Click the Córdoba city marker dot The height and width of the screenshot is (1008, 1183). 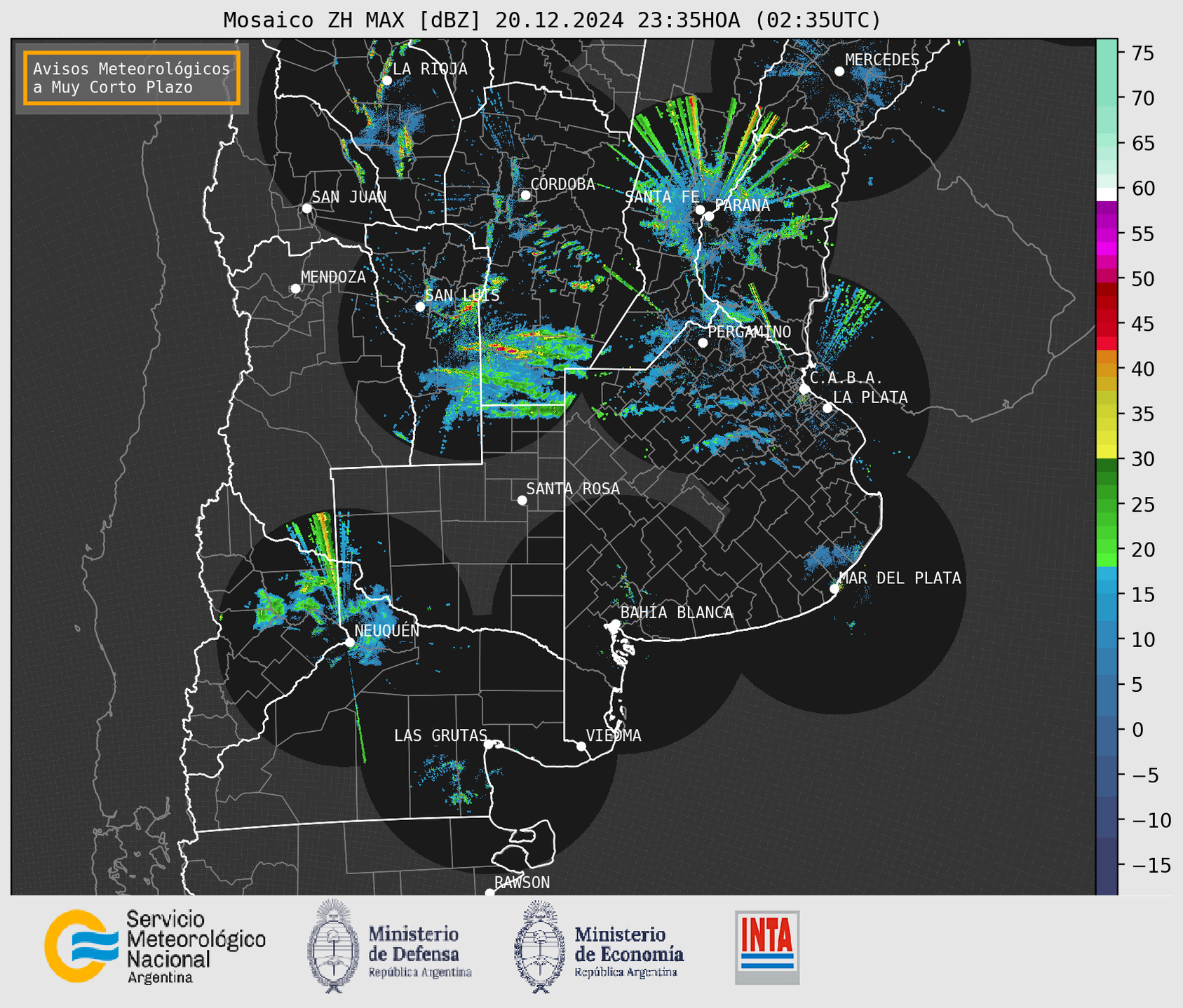(525, 195)
